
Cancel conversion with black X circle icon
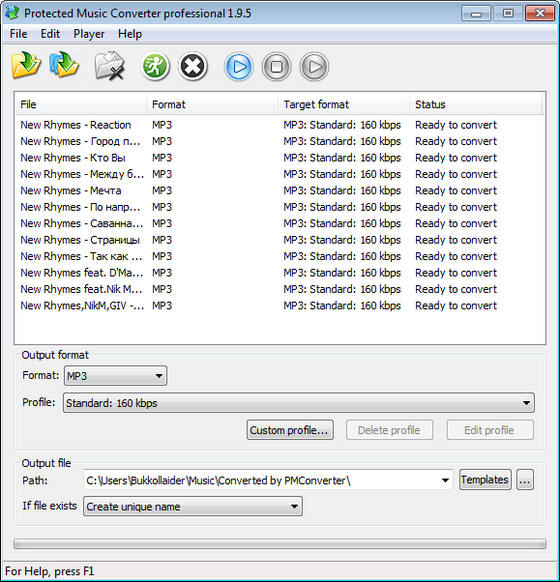[193, 67]
